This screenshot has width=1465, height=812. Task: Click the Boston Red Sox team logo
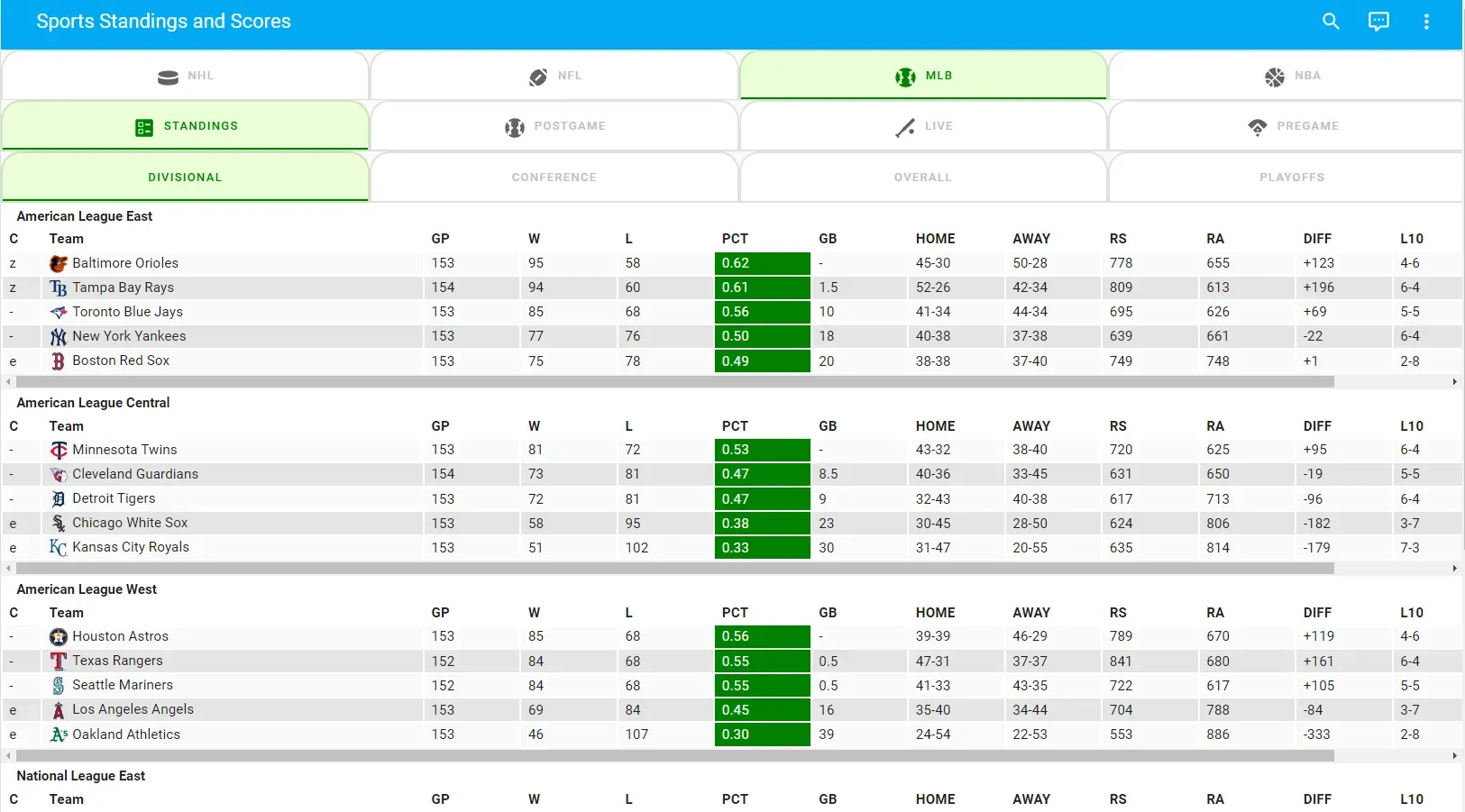tap(59, 360)
